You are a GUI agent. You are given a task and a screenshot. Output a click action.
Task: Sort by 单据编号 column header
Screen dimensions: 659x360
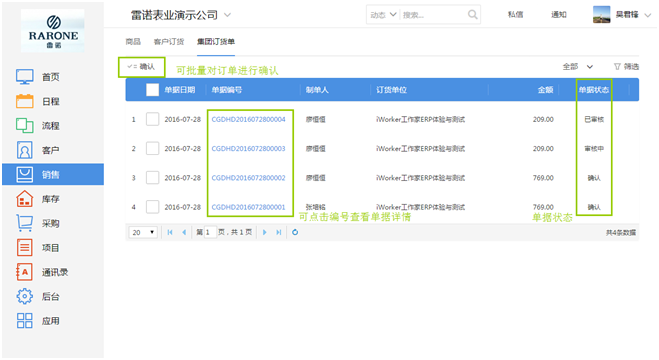coord(227,90)
